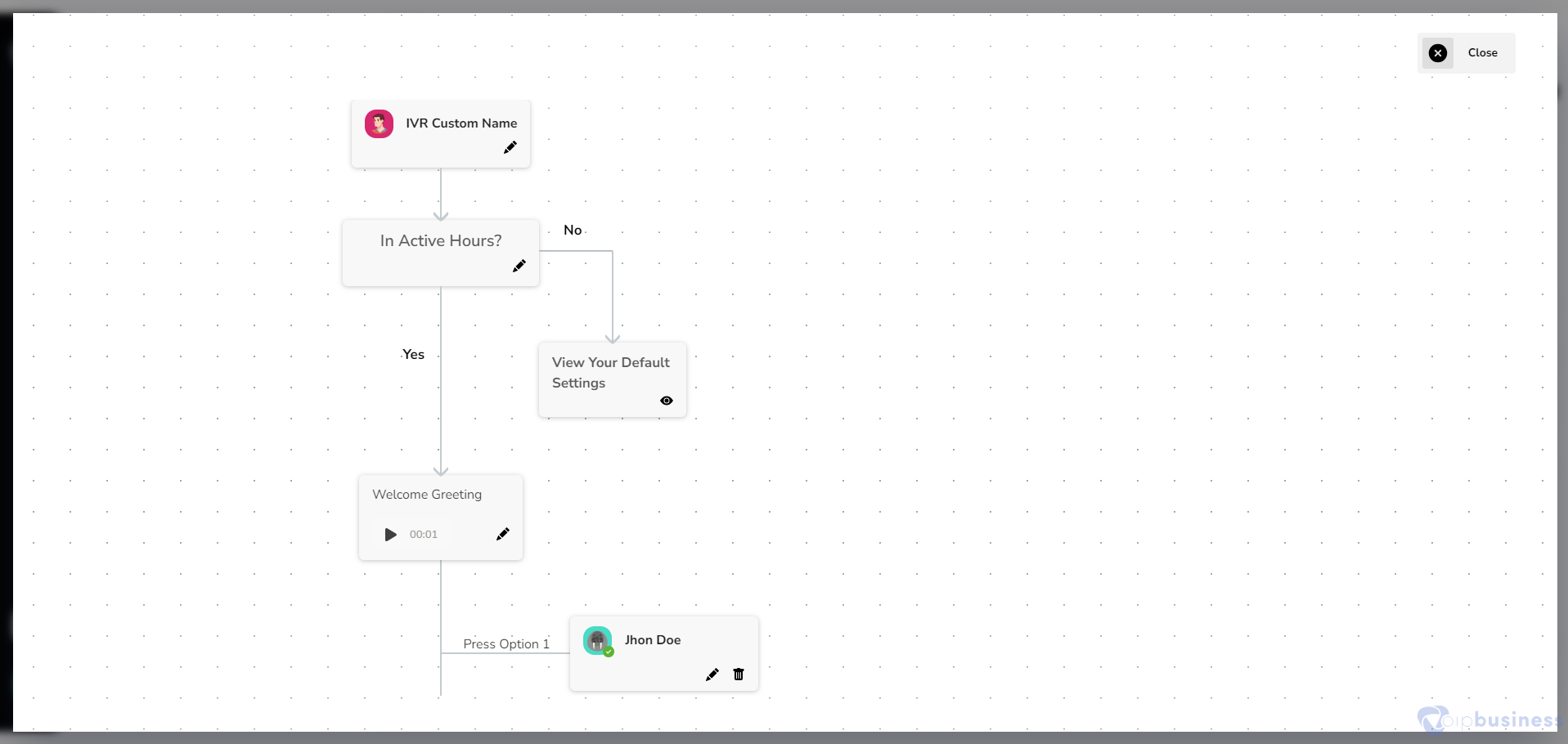Click the IVR Custom Name avatar icon

pos(379,124)
